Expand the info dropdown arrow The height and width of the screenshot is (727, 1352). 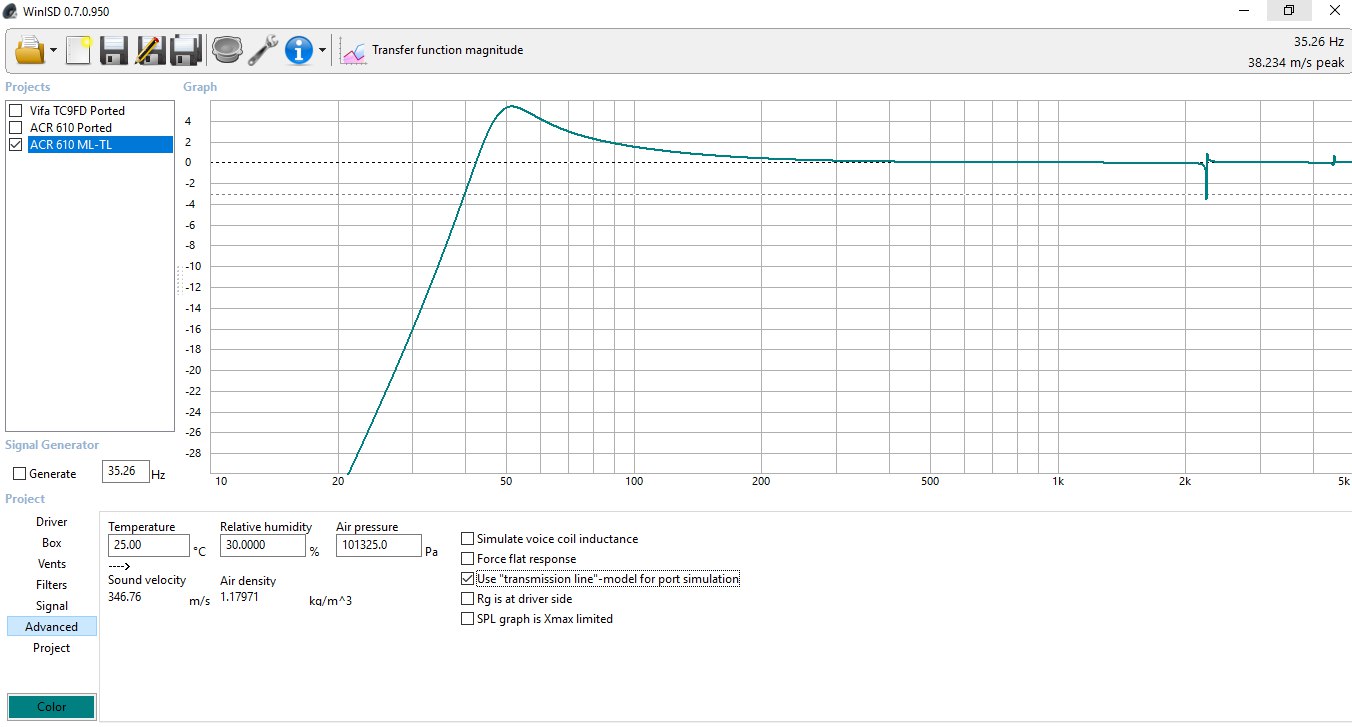[322, 50]
